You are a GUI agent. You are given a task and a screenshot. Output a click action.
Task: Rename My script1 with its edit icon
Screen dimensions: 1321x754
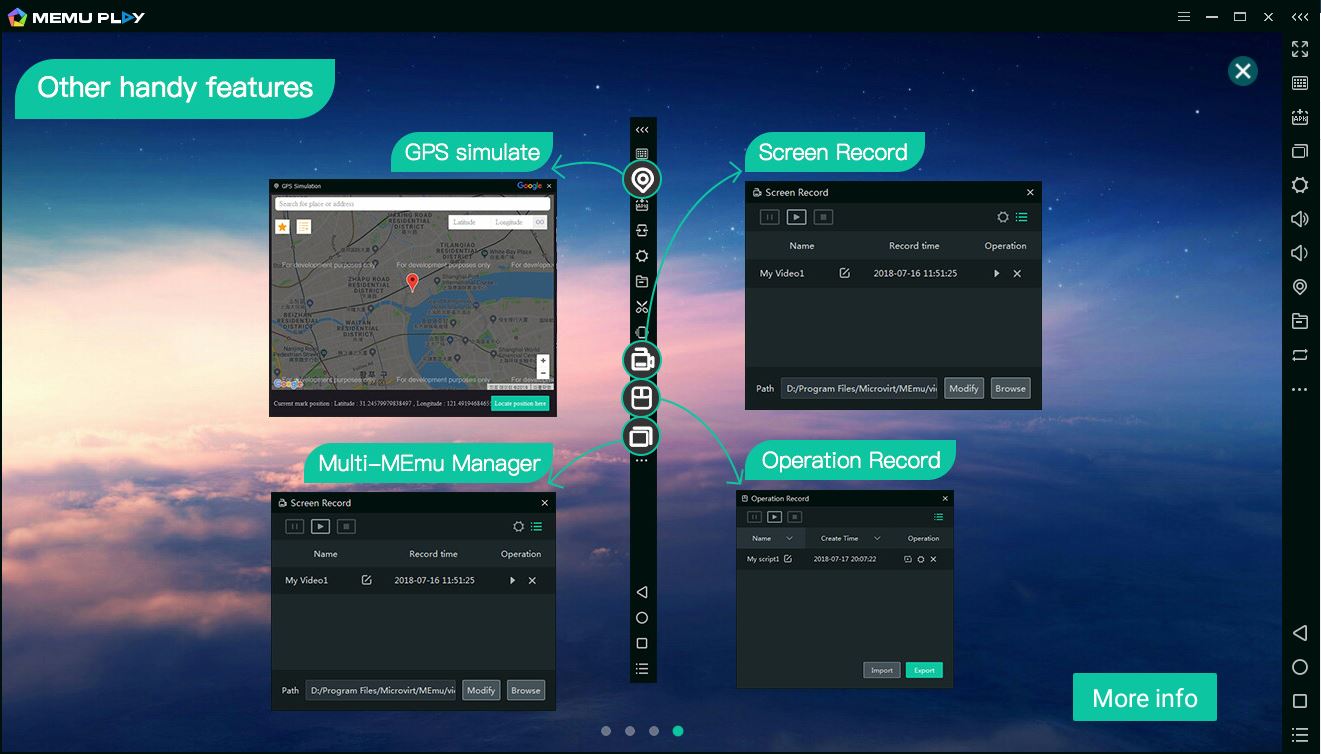[788, 559]
